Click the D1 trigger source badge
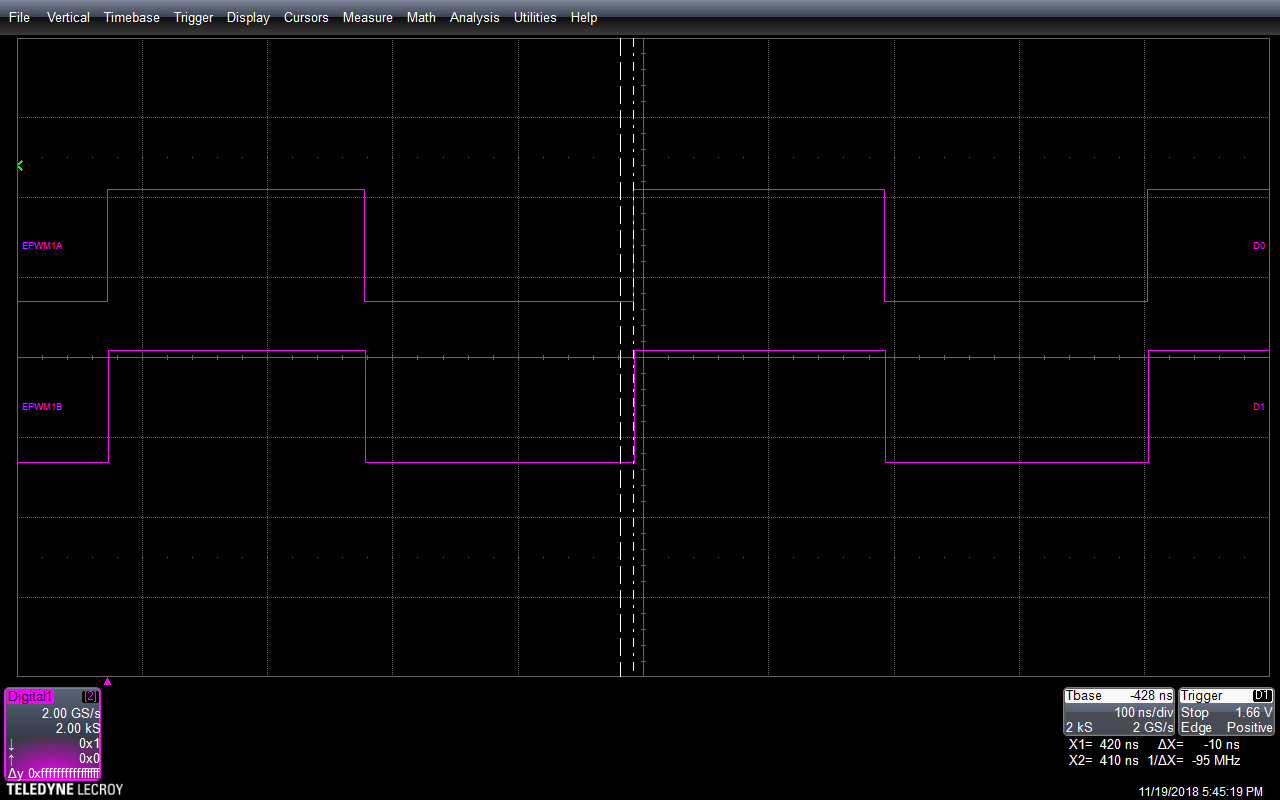This screenshot has height=800, width=1280. click(1262, 696)
